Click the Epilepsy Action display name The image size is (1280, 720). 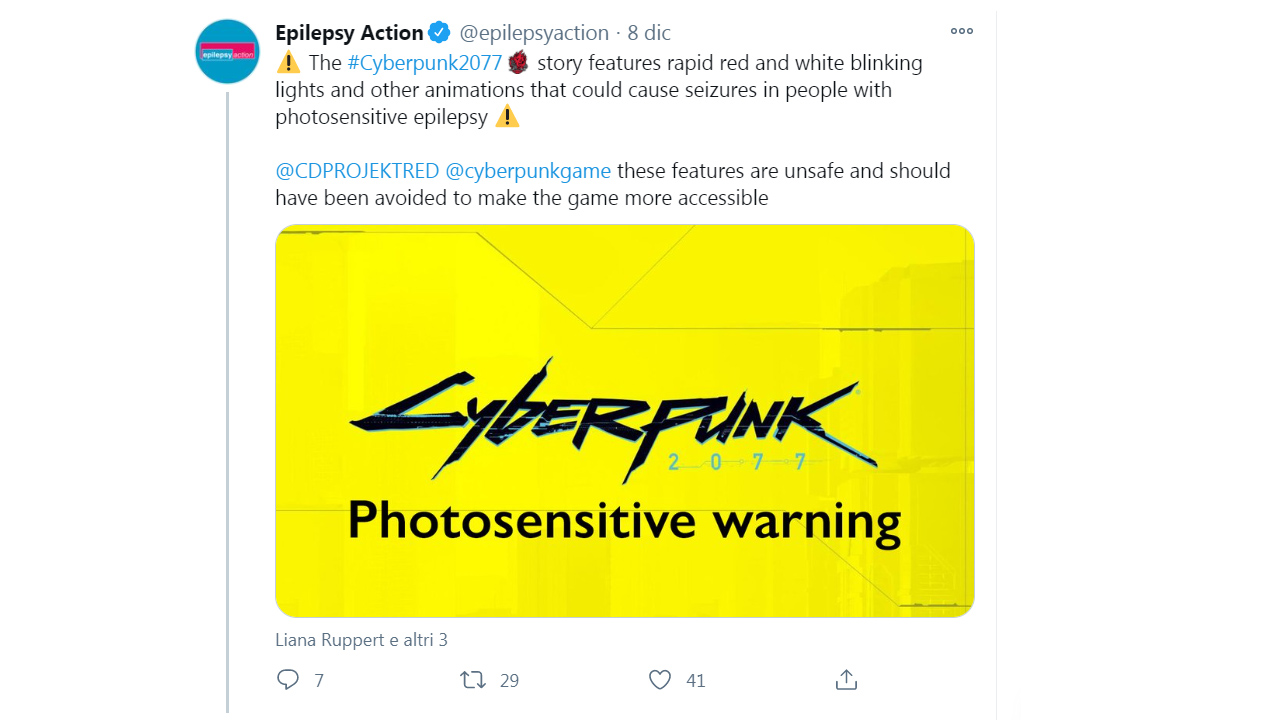[349, 33]
